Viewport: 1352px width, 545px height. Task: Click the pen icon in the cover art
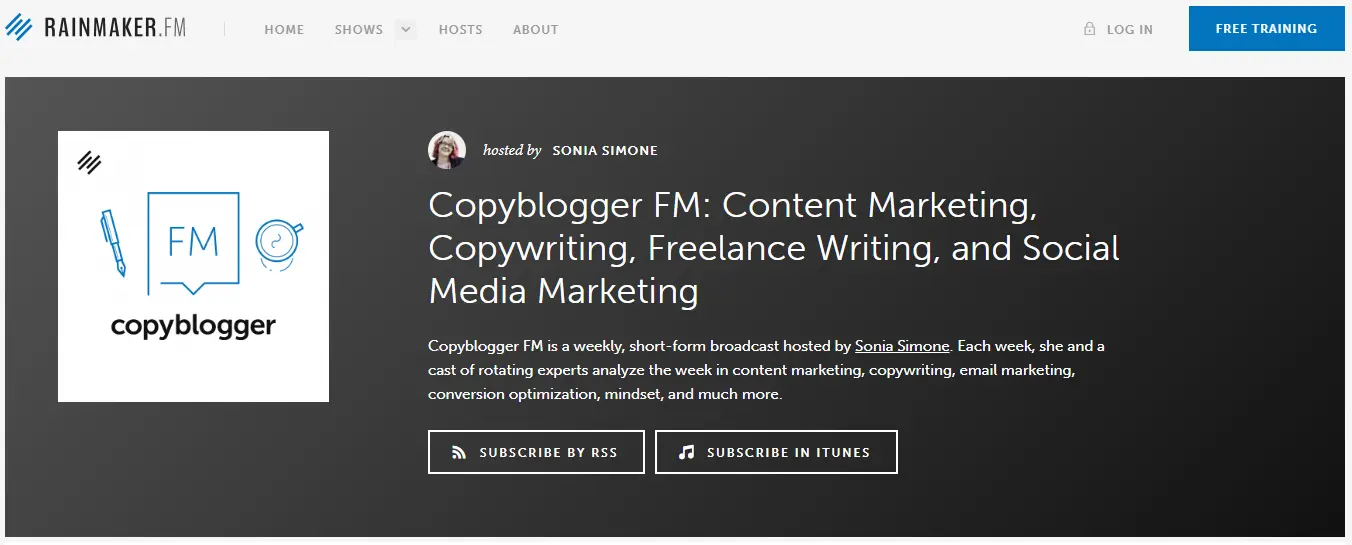coord(113,243)
